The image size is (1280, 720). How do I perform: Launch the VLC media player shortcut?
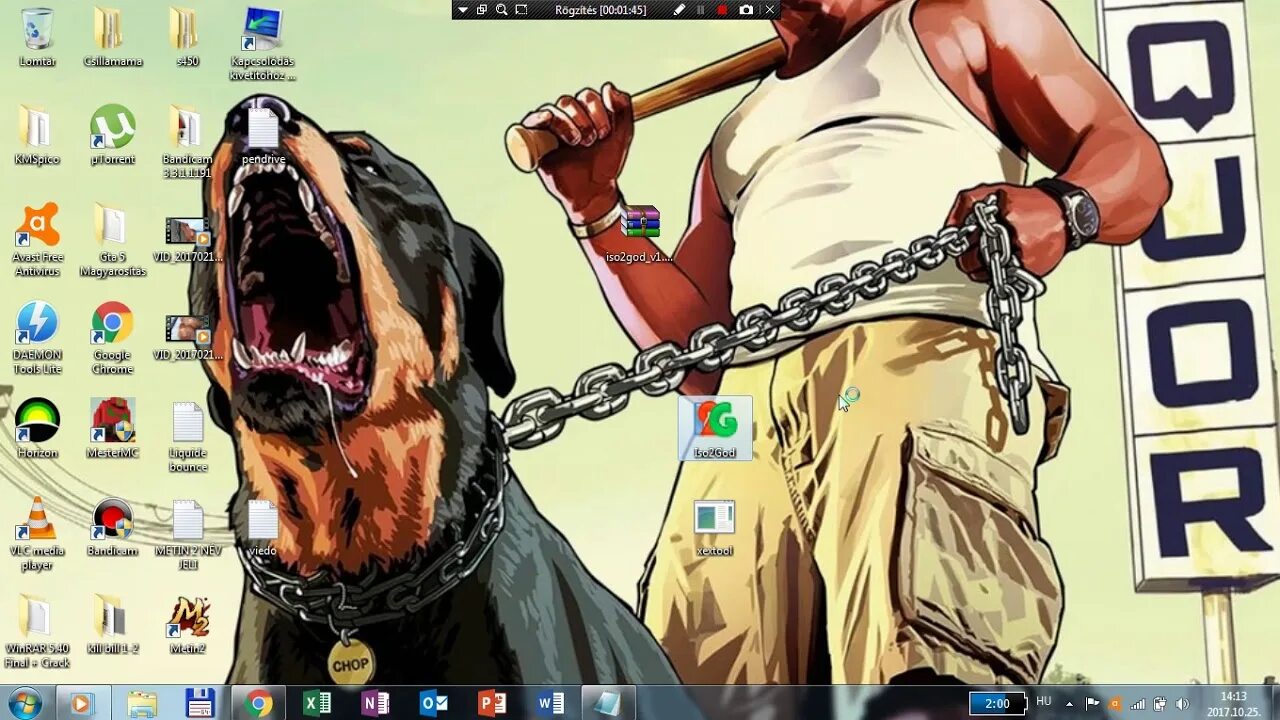click(38, 534)
